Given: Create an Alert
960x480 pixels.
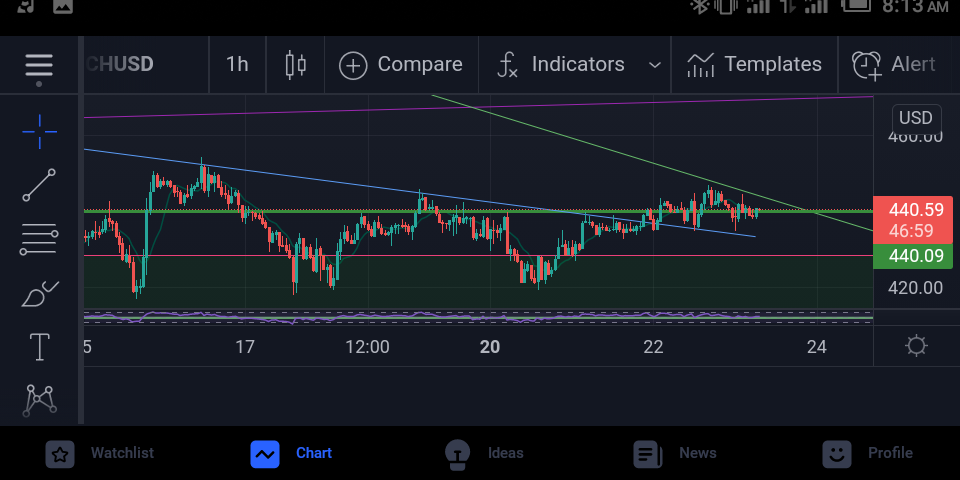Looking at the screenshot, I should pyautogui.click(x=894, y=64).
